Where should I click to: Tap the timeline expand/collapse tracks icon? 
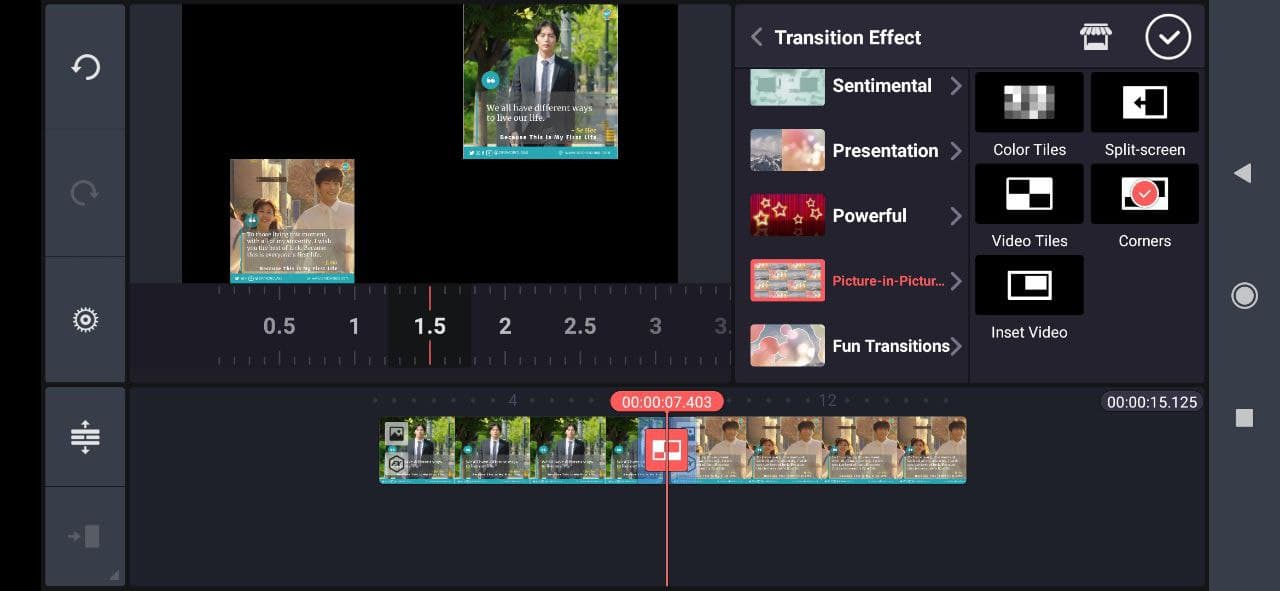pos(85,437)
